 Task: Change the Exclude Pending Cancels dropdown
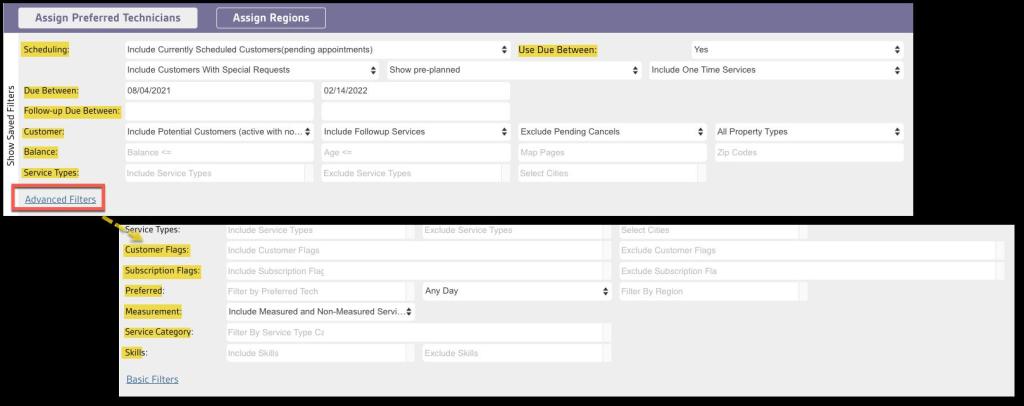(x=611, y=132)
